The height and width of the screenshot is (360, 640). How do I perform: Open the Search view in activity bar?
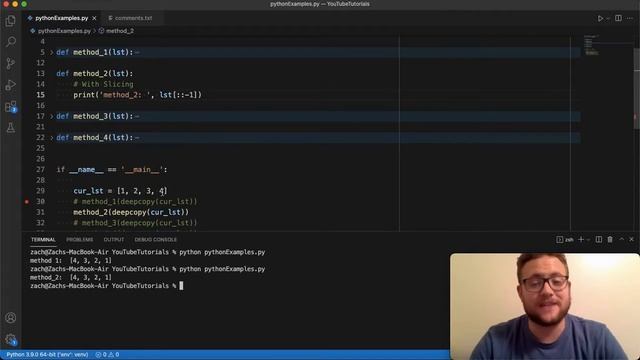click(x=11, y=42)
